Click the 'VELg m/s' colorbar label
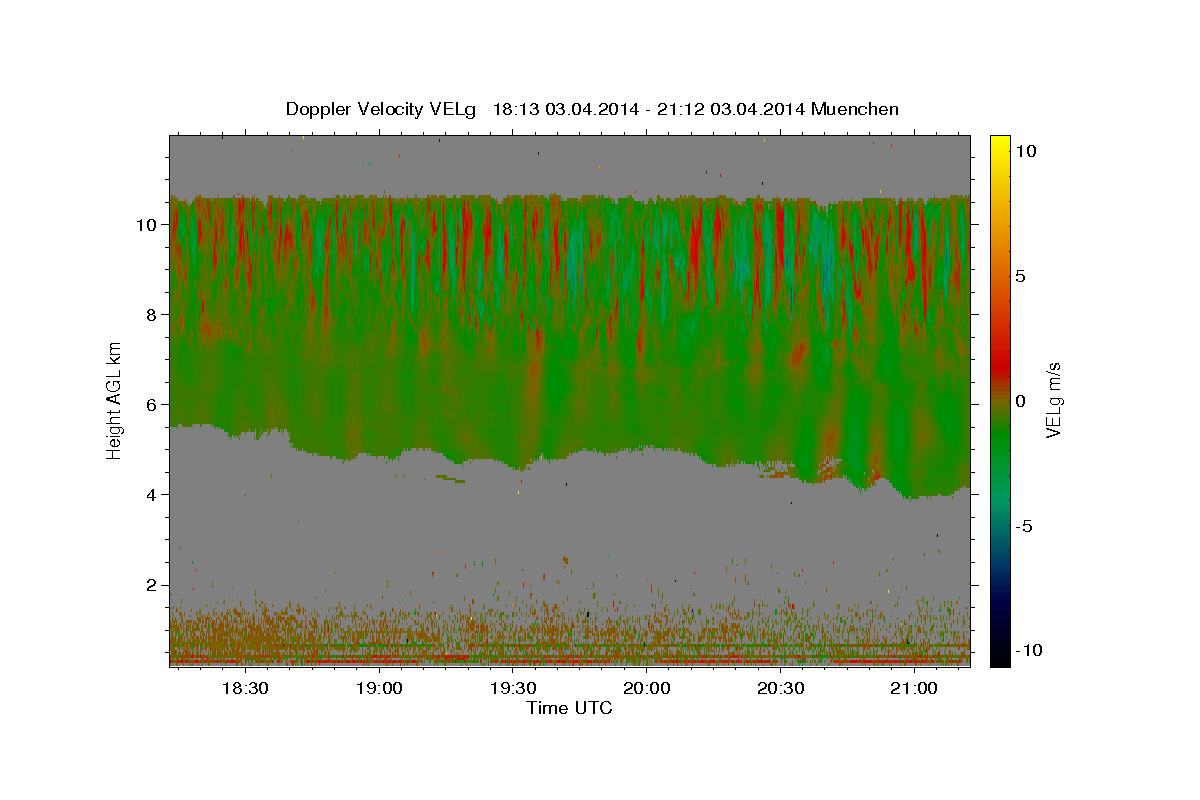This screenshot has height=800, width=1200. click(x=1053, y=400)
